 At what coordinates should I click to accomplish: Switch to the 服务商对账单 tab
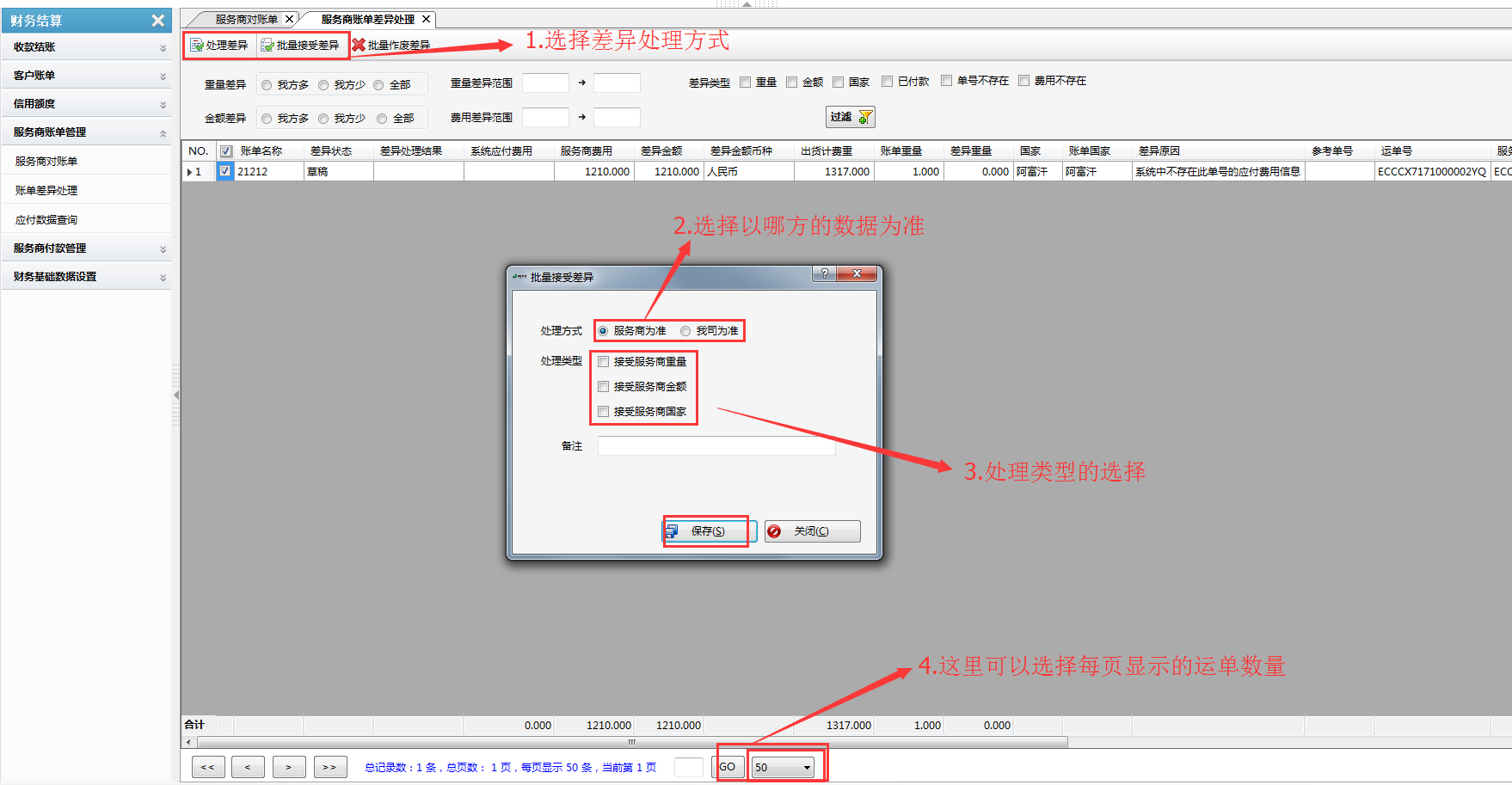(246, 19)
